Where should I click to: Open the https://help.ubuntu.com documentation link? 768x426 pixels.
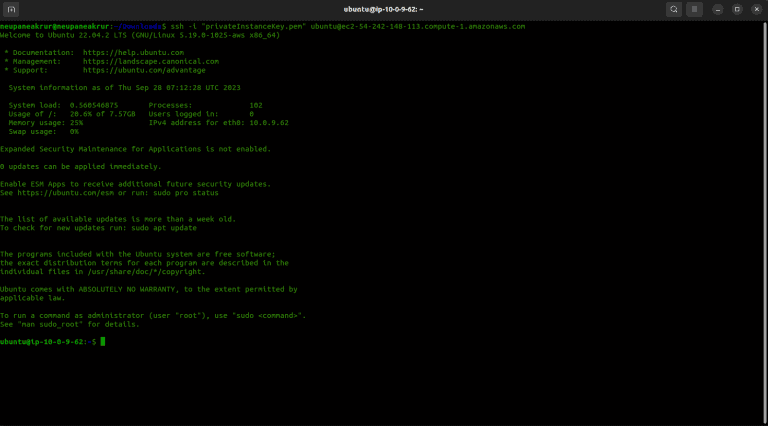point(133,52)
